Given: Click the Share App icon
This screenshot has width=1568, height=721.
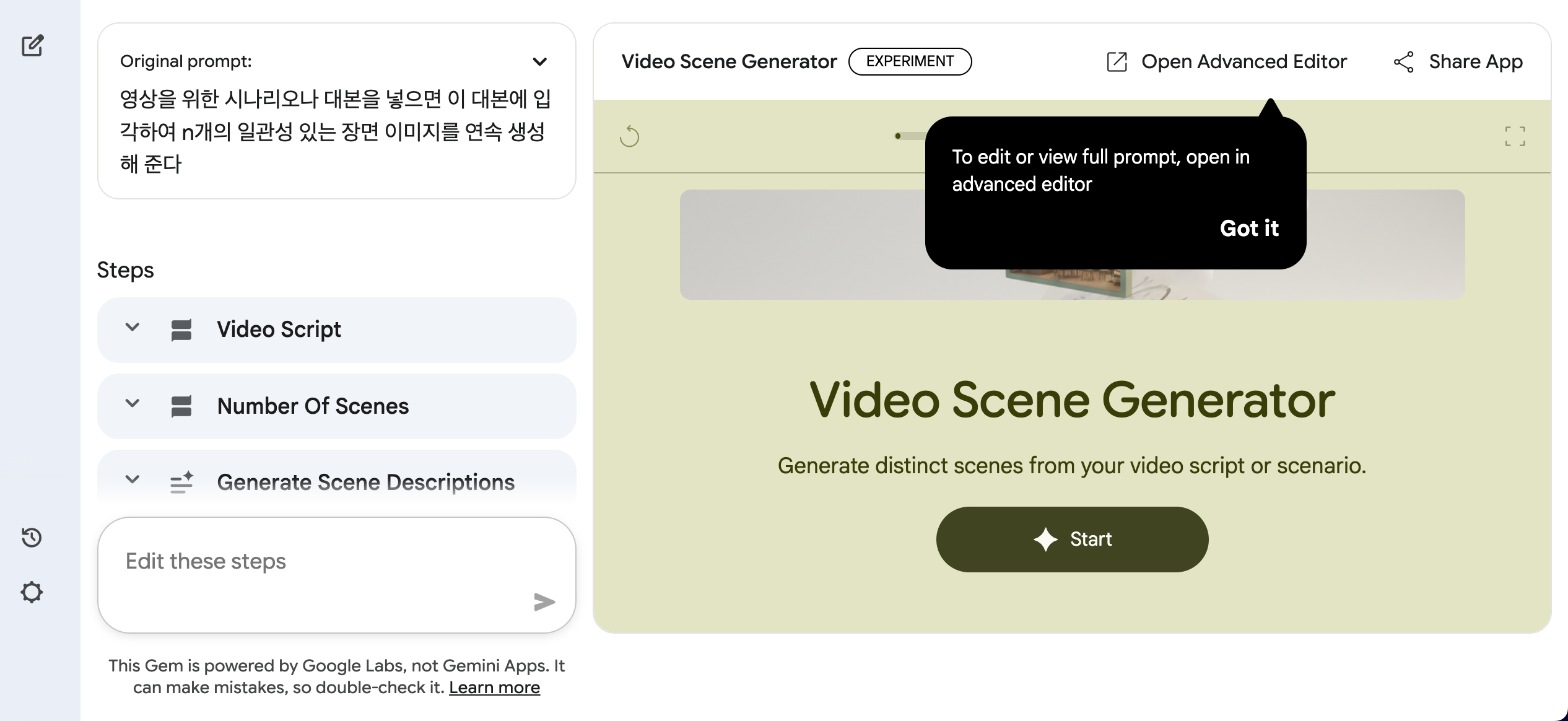Looking at the screenshot, I should [x=1405, y=62].
